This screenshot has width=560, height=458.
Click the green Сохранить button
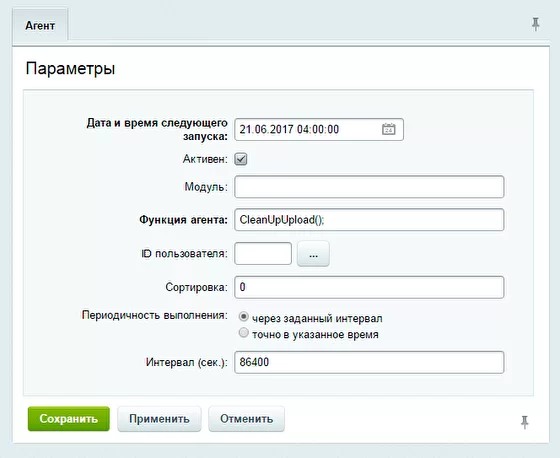(x=69, y=419)
